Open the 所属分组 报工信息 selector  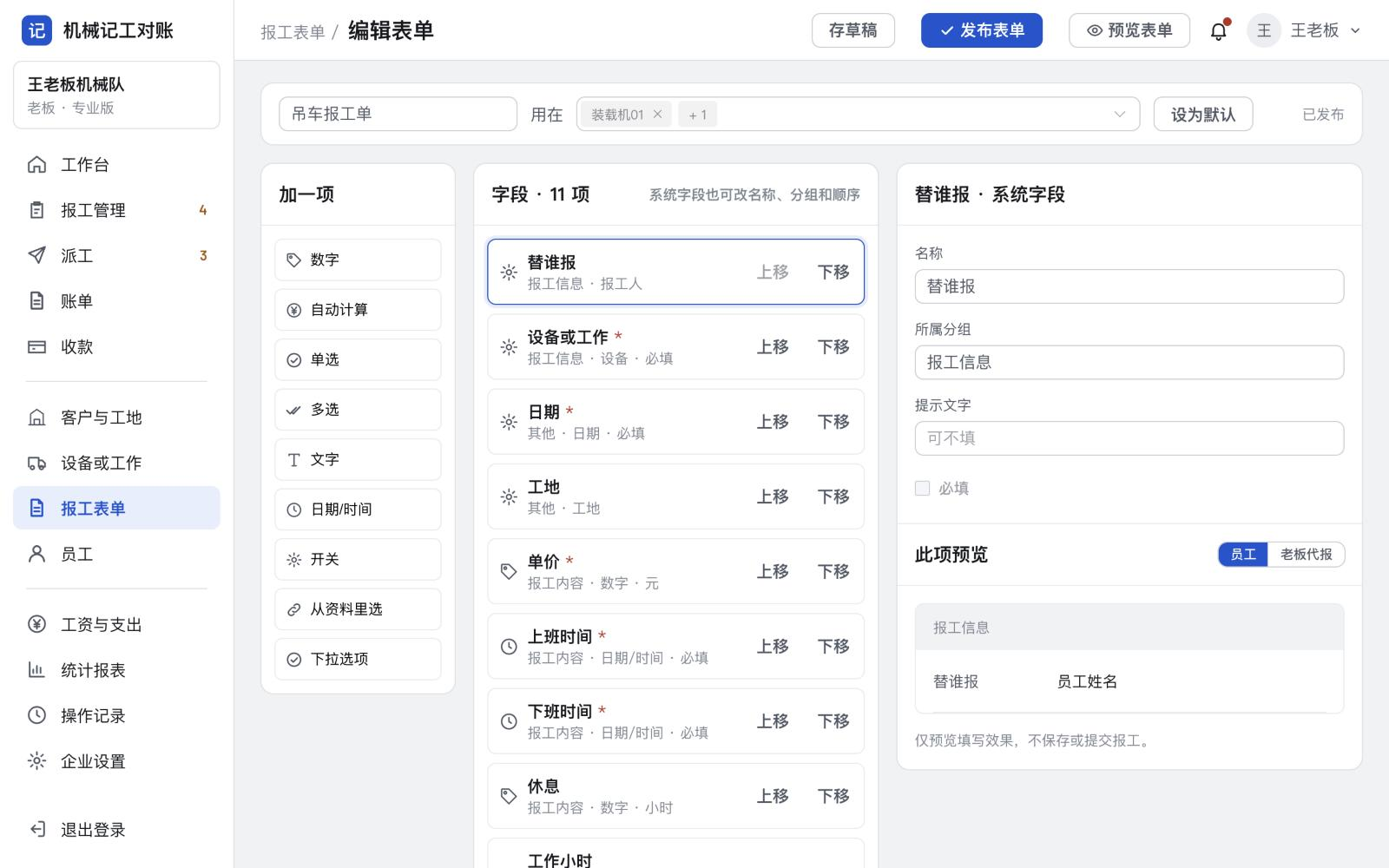pyautogui.click(x=1129, y=362)
